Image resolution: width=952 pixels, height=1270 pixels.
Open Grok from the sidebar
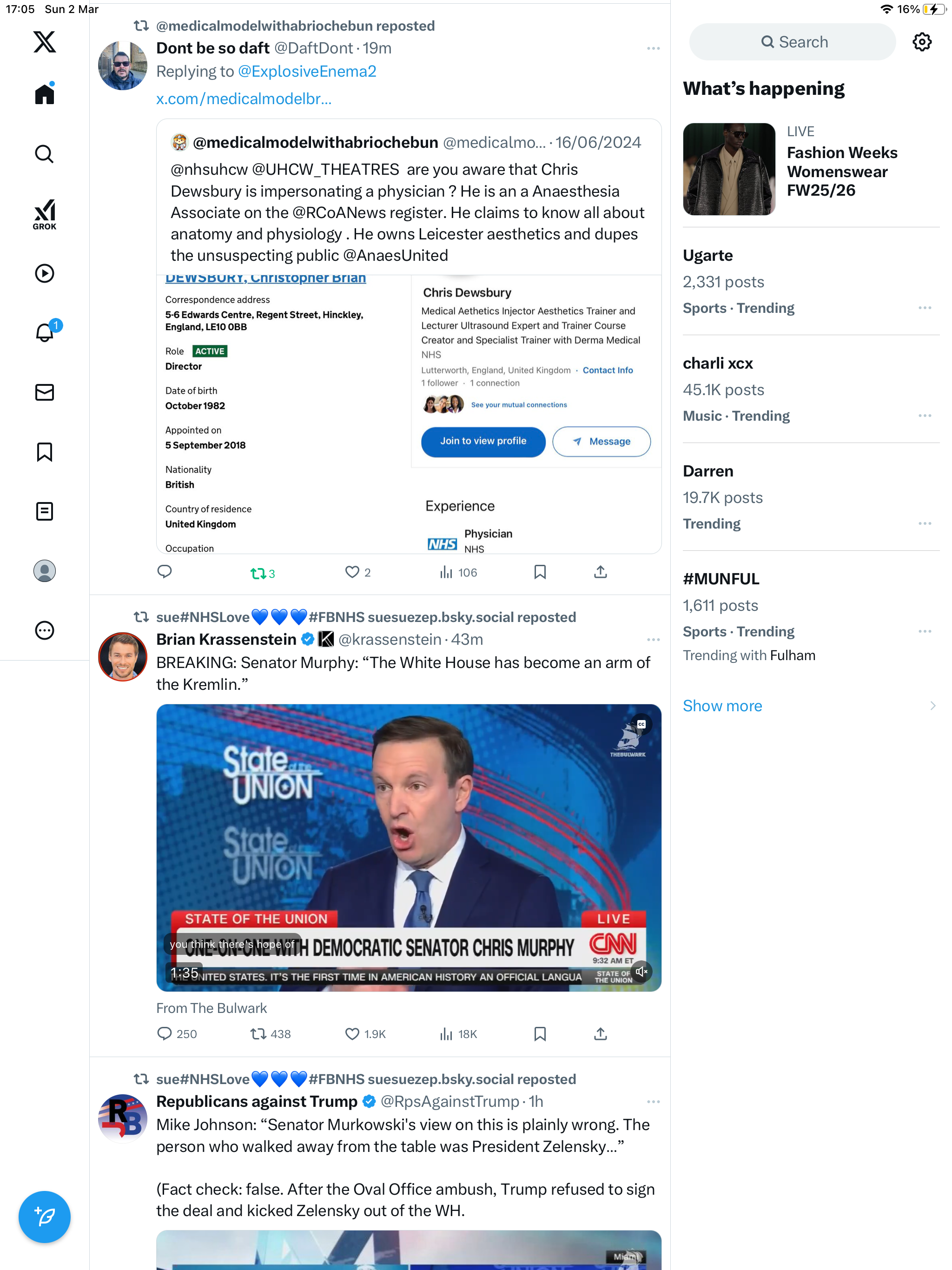[x=44, y=214]
